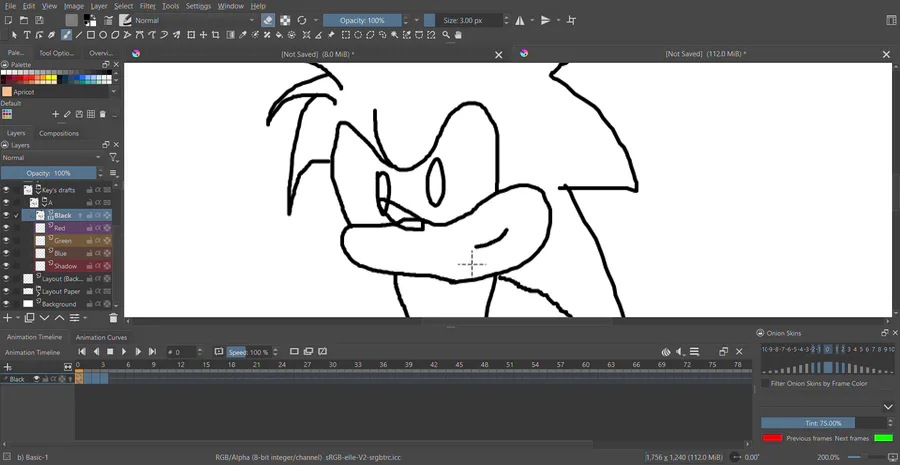Open the brush preset chooser
900x465 pixels.
[125, 20]
